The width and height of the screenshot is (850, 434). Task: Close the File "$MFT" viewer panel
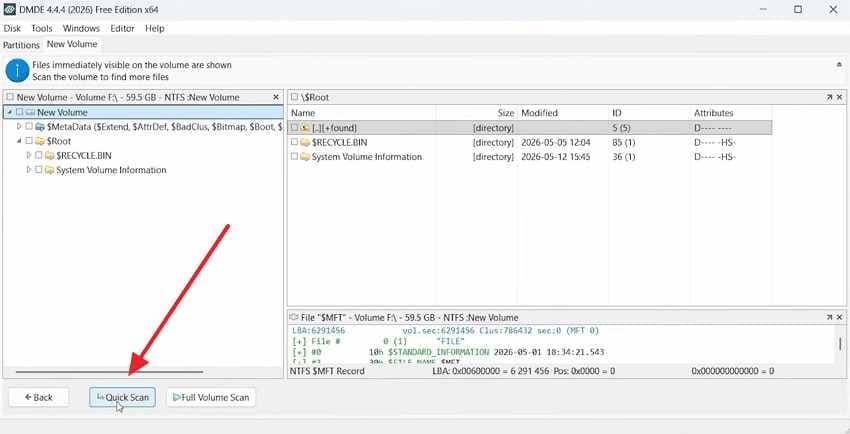[x=839, y=317]
